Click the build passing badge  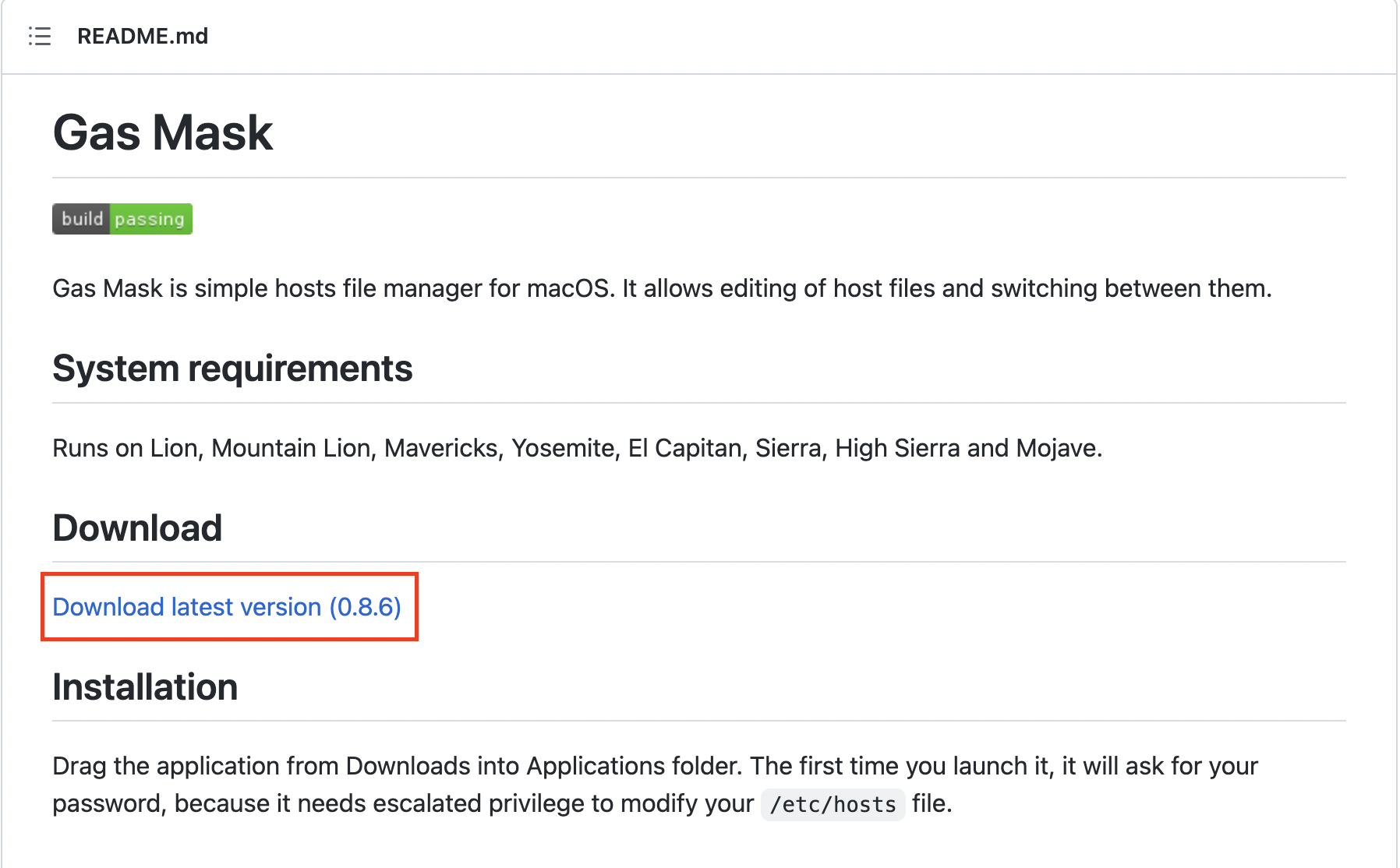coord(122,219)
